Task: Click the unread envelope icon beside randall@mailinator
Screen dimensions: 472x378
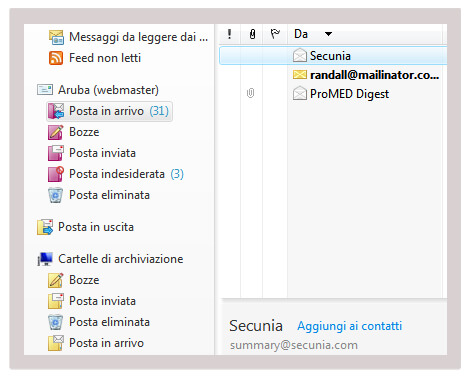Action: pos(300,74)
